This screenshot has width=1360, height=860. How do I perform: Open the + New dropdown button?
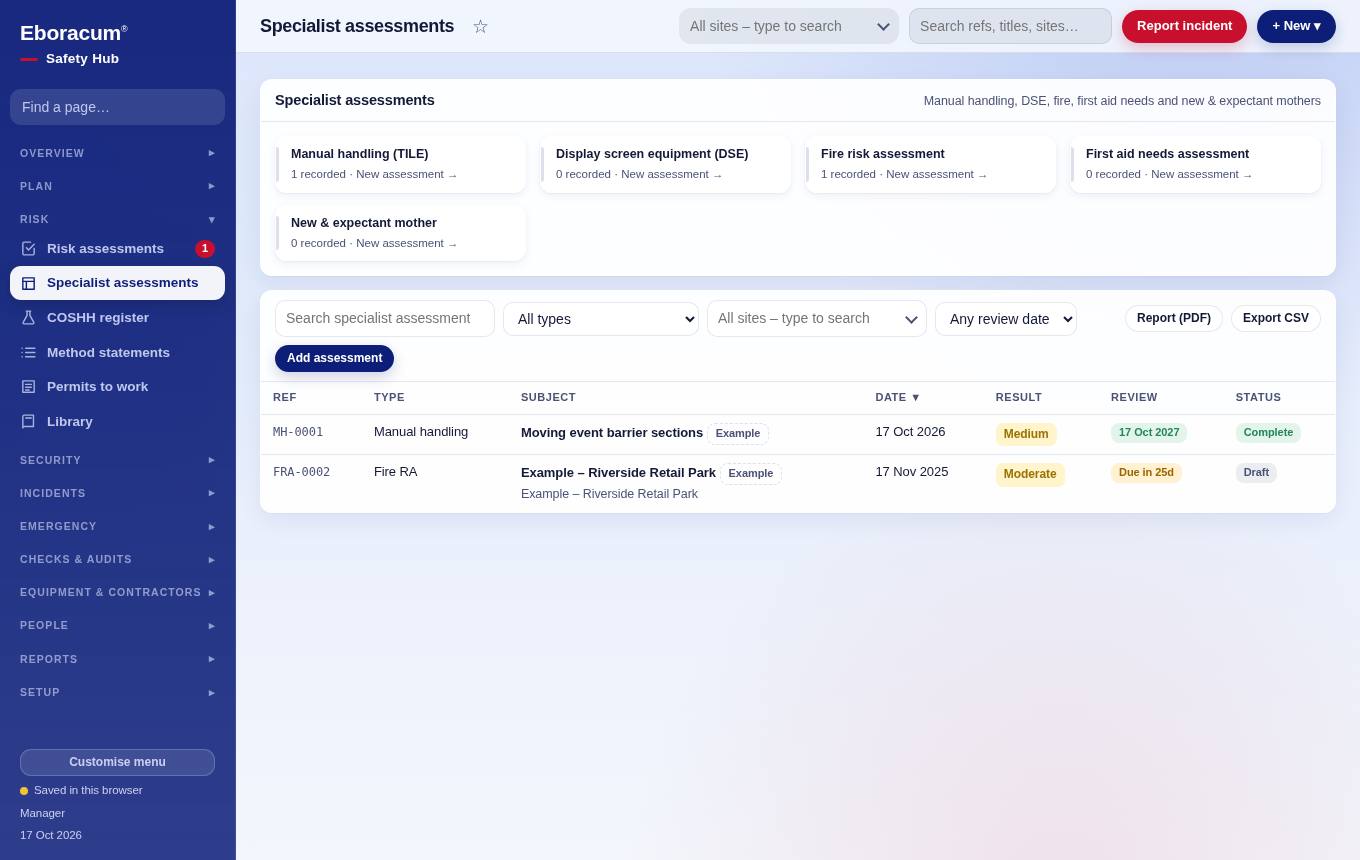coord(1296,26)
